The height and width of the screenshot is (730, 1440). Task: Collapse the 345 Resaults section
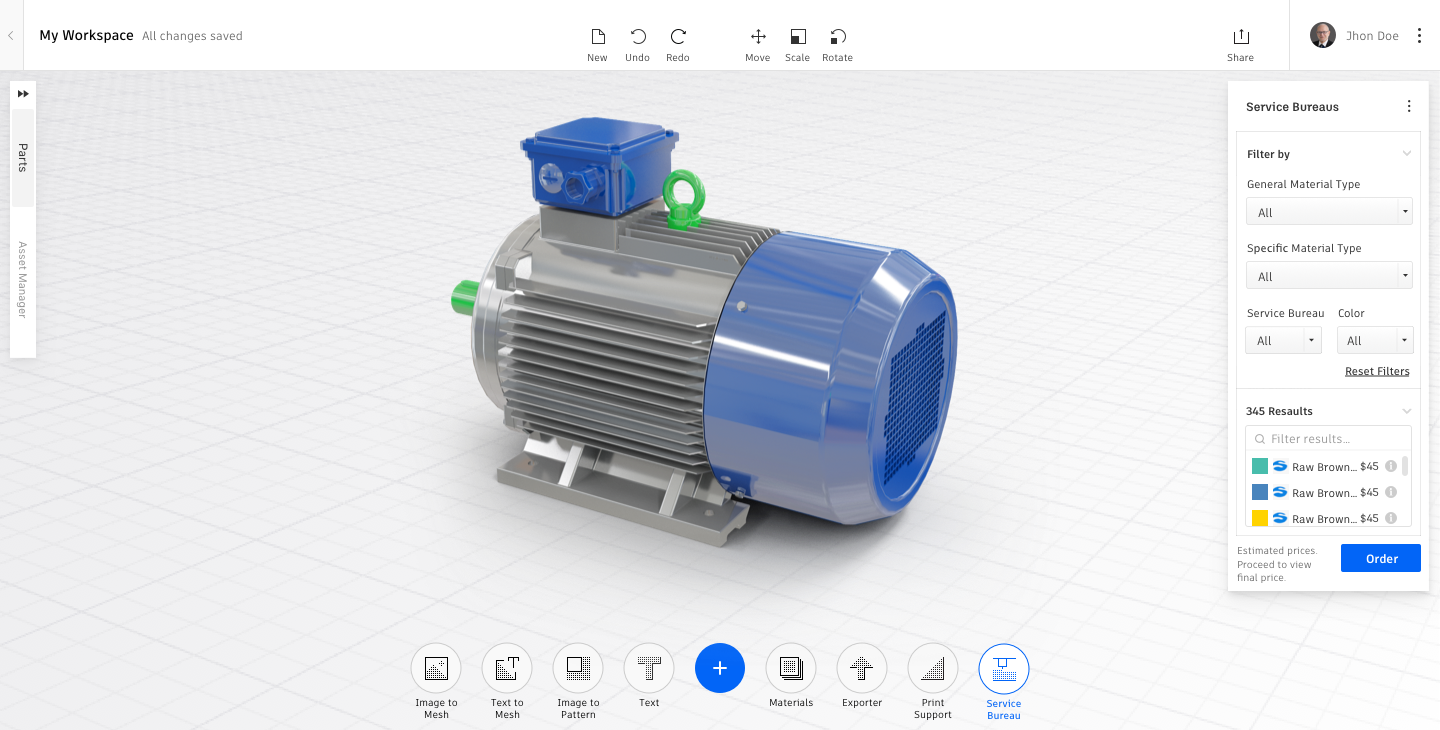pos(1407,411)
